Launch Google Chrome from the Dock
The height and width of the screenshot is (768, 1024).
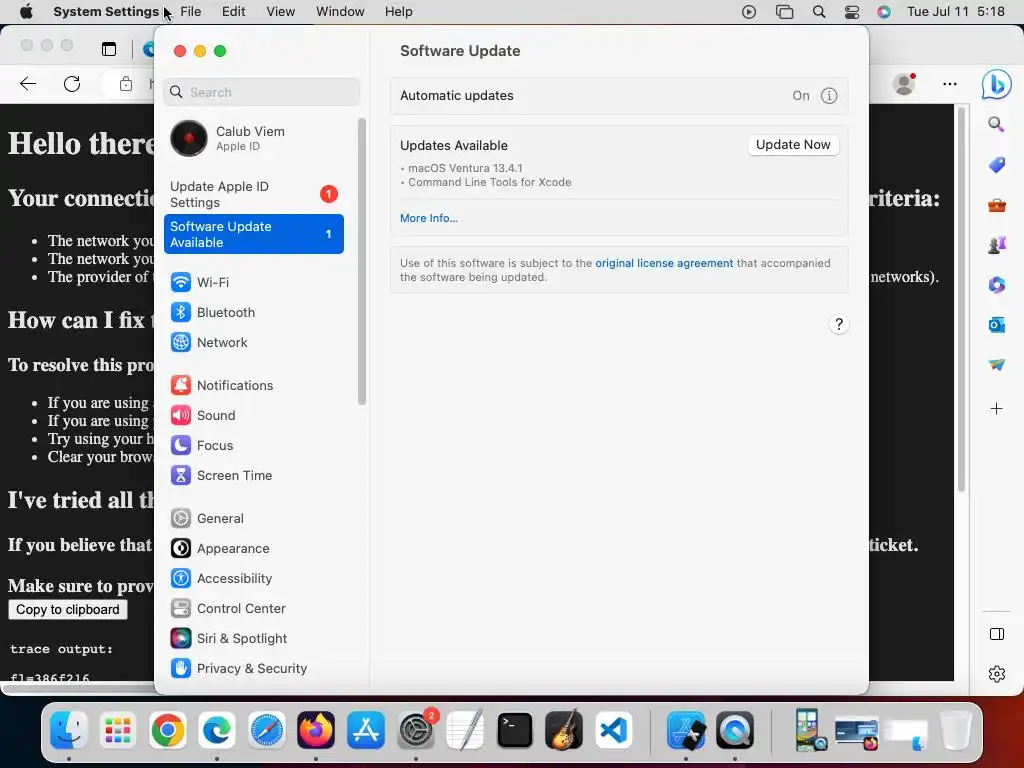[x=168, y=729]
